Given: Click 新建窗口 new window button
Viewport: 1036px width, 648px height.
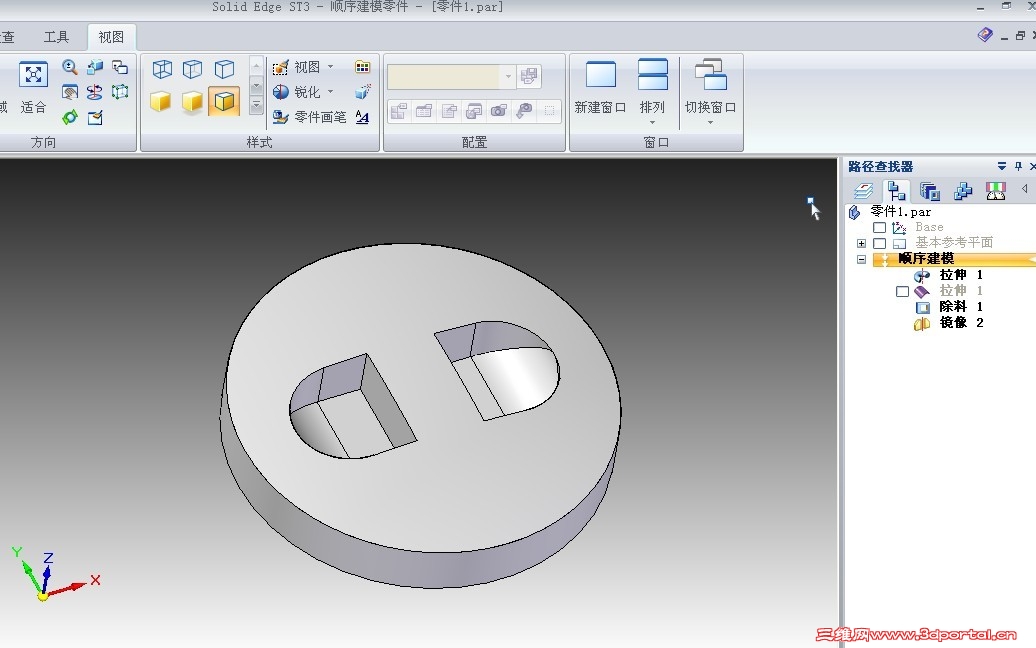Looking at the screenshot, I should pyautogui.click(x=600, y=87).
